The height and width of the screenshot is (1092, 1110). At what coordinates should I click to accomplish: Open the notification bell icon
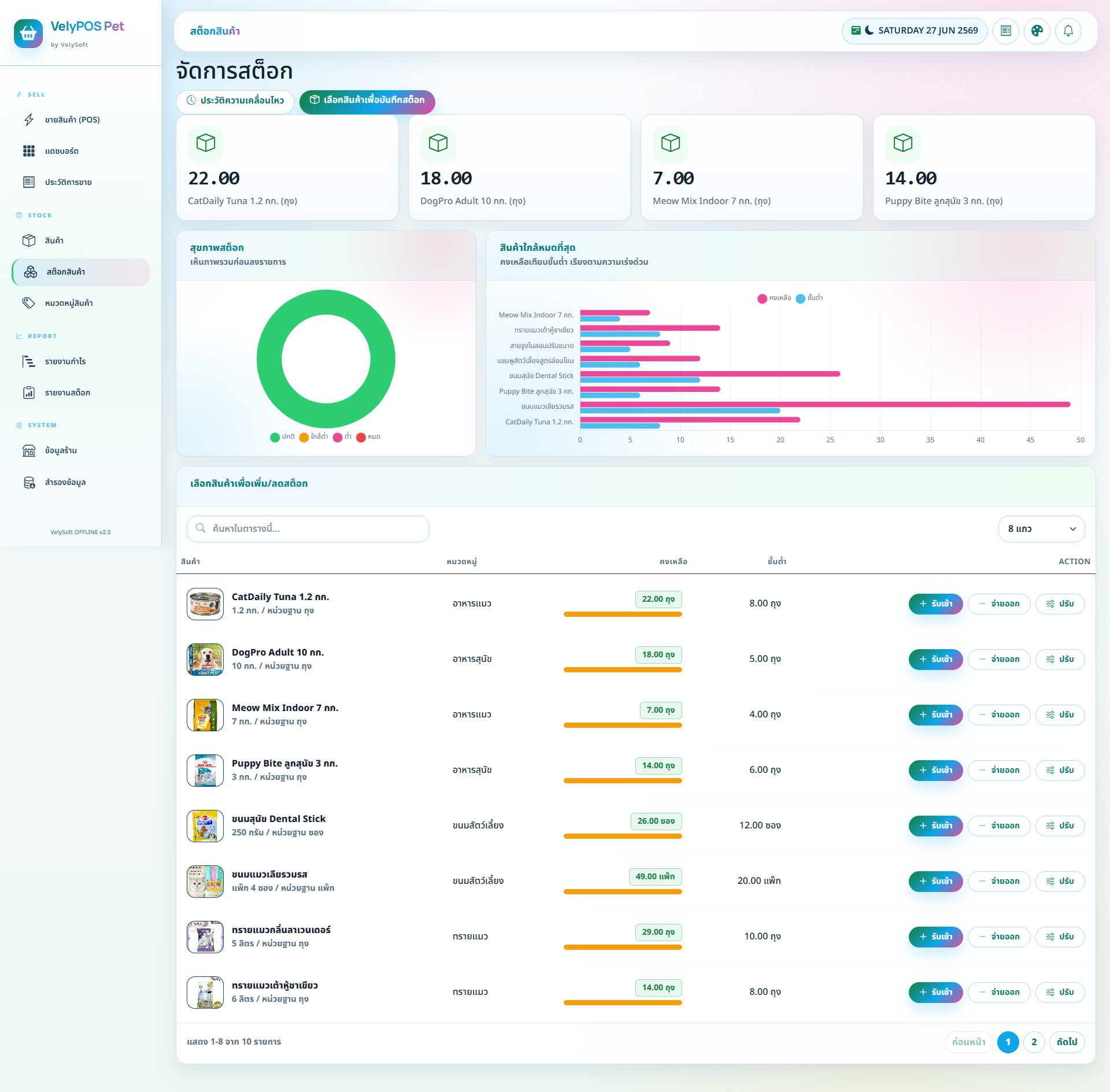1068,31
